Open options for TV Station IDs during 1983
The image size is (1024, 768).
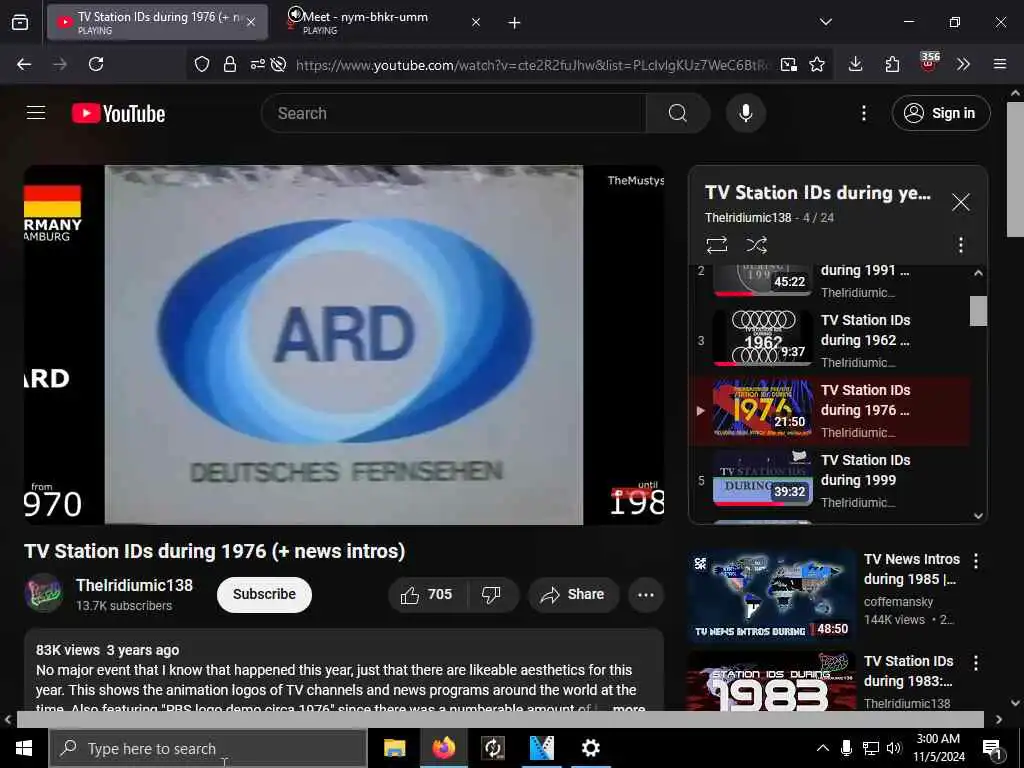coord(976,663)
